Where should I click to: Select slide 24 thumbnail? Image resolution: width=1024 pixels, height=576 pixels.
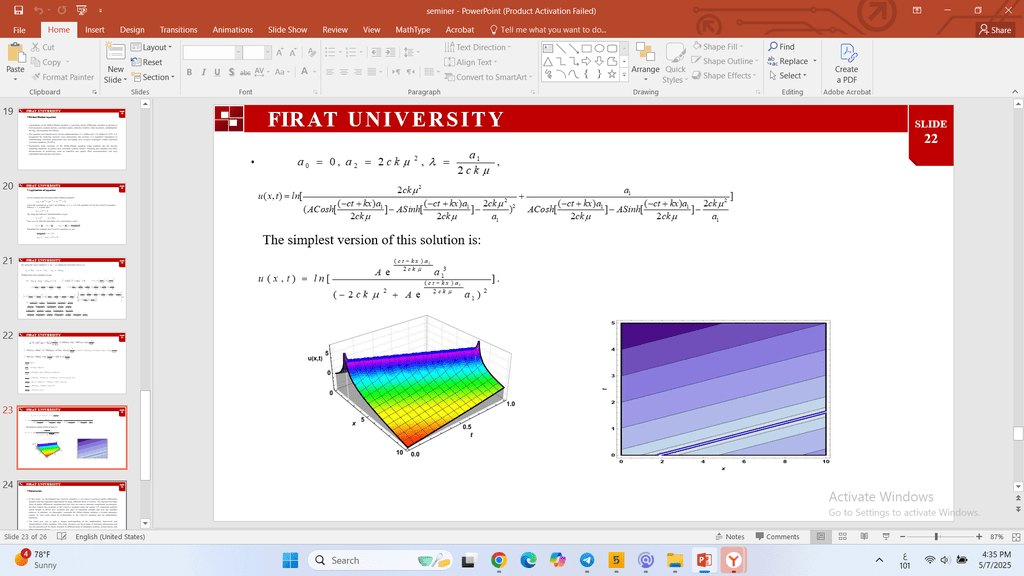click(x=72, y=505)
